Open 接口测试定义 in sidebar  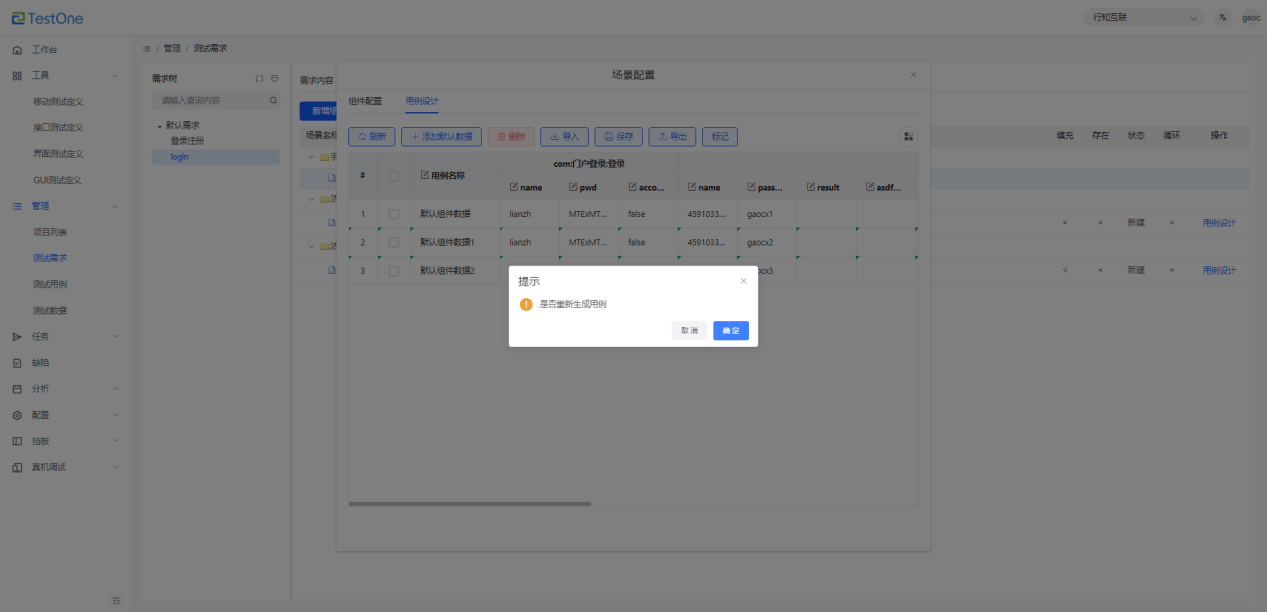coord(58,127)
